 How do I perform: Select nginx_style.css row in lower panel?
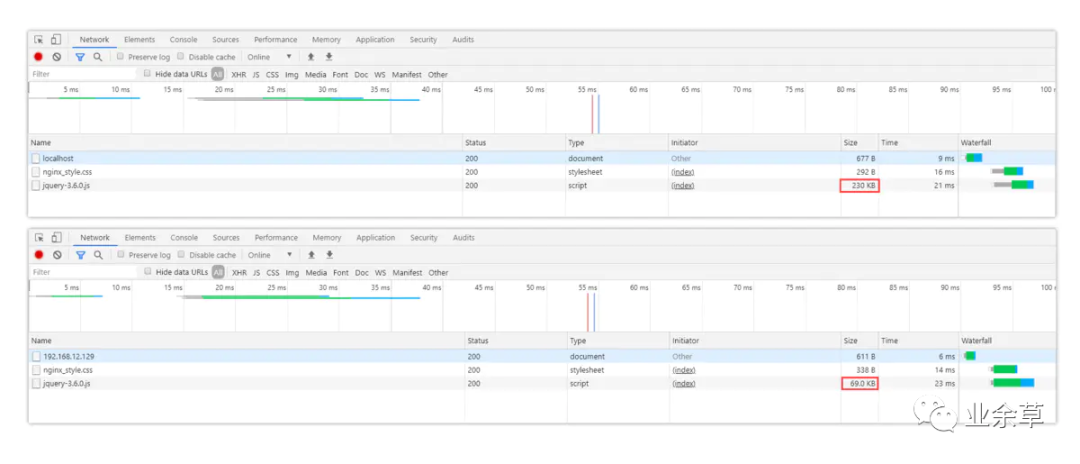click(x=542, y=370)
